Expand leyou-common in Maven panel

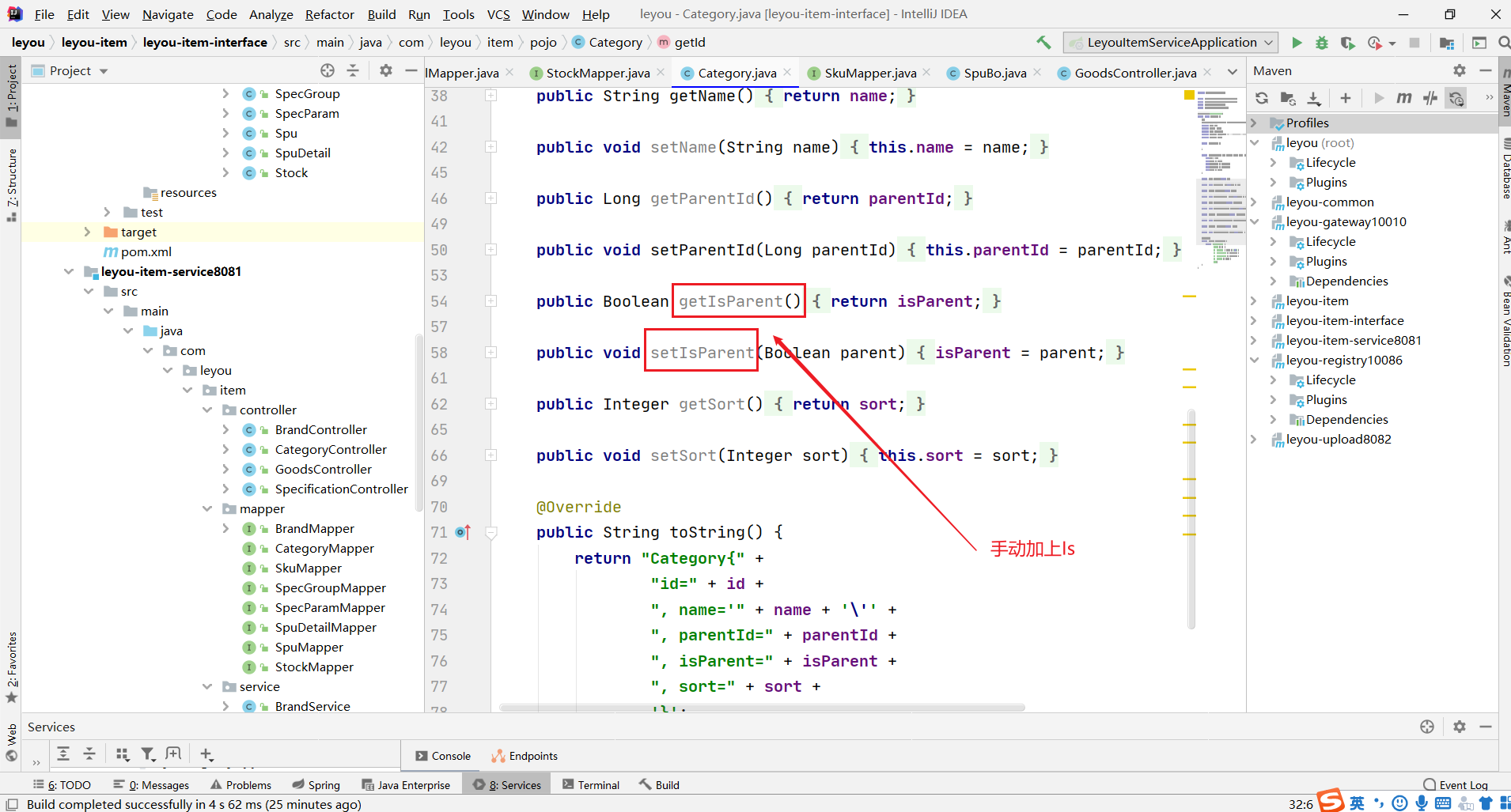(x=1254, y=202)
